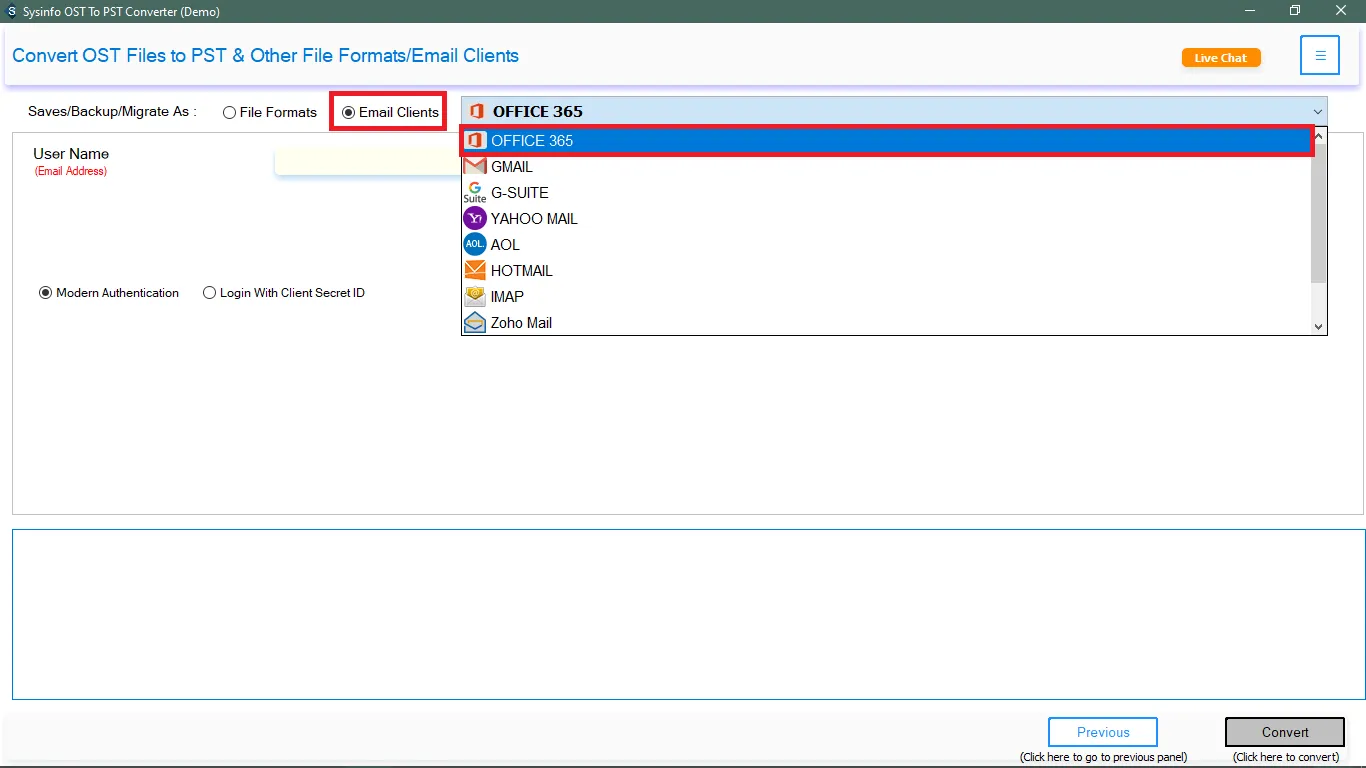Pick IMAP as the migration target
The width and height of the screenshot is (1366, 768).
[x=886, y=297]
